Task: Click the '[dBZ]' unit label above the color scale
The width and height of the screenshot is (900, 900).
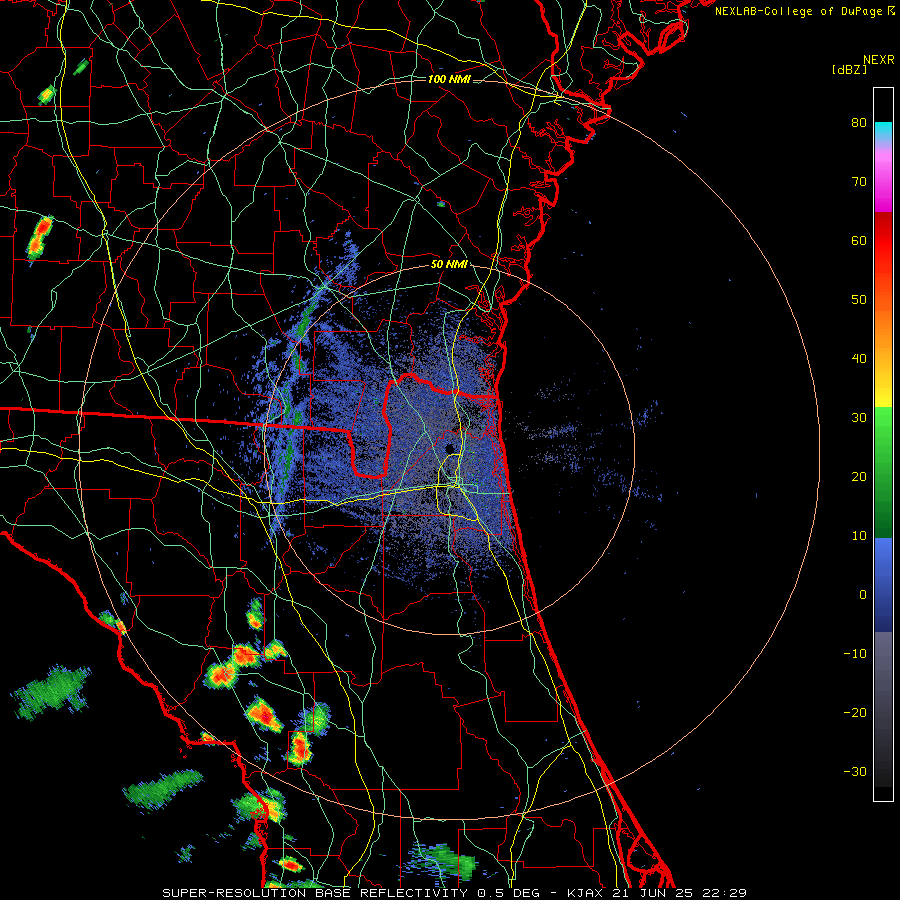Action: [x=849, y=69]
